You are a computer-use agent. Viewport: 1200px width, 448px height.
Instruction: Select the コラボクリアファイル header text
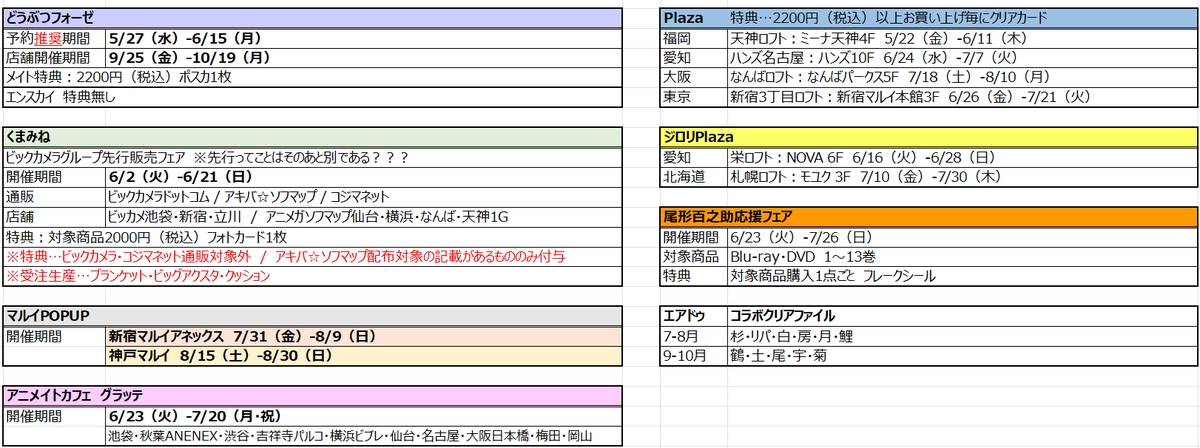(783, 315)
